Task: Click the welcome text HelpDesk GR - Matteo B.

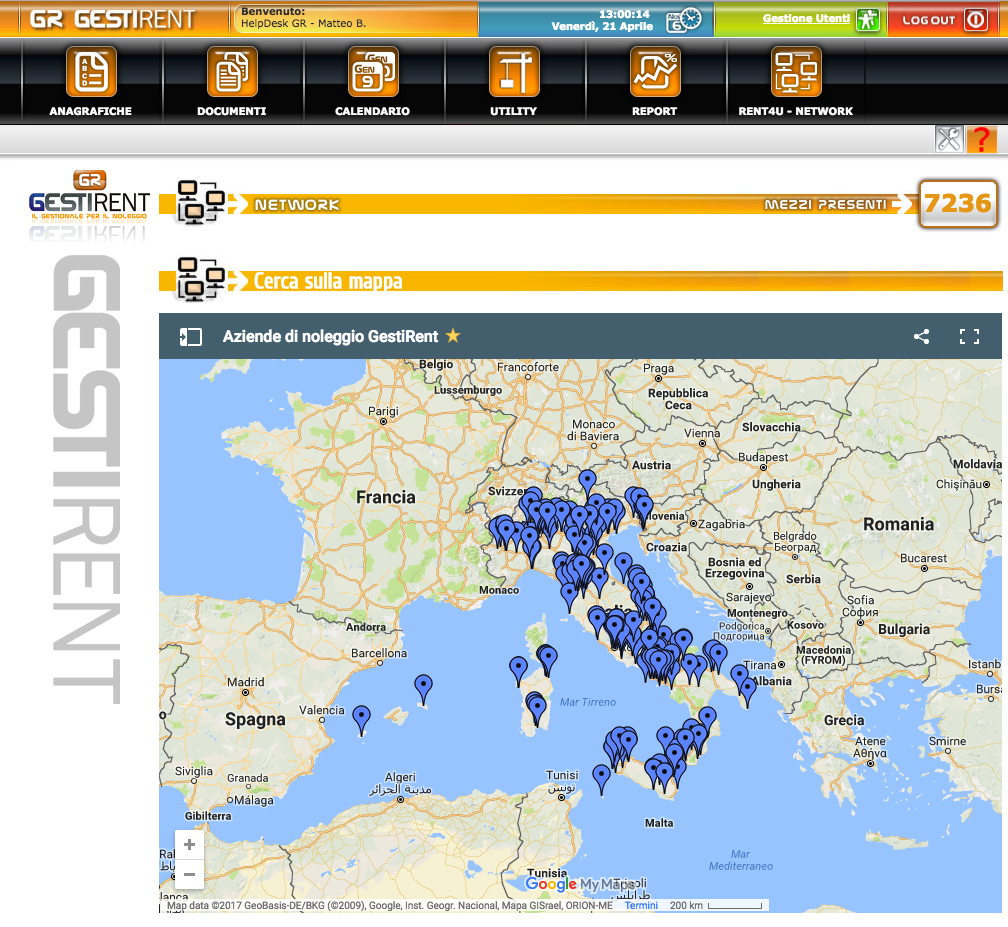Action: pos(303,23)
